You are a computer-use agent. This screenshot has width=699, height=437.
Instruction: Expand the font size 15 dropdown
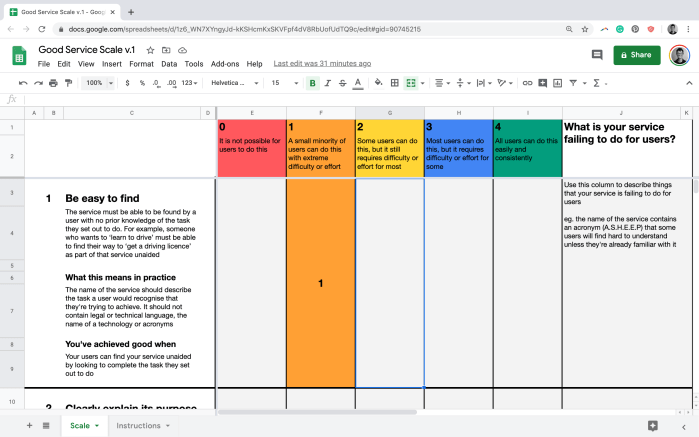pos(284,83)
